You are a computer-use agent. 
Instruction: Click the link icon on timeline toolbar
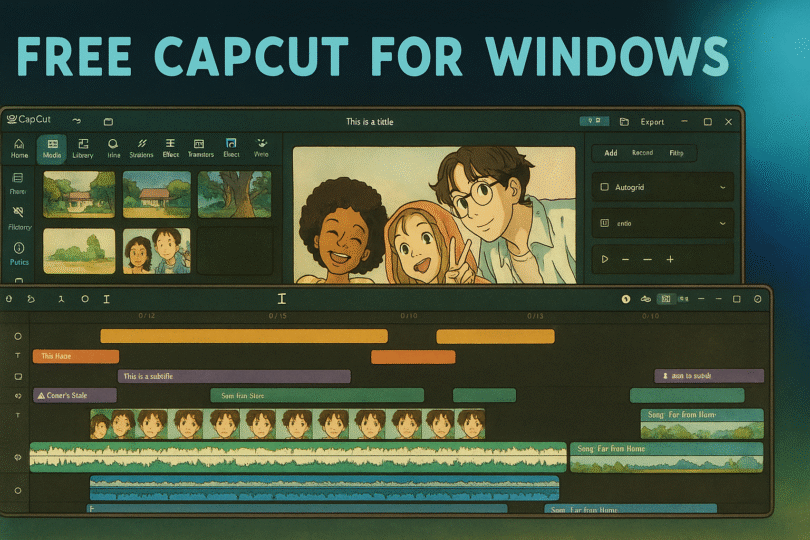tap(646, 299)
